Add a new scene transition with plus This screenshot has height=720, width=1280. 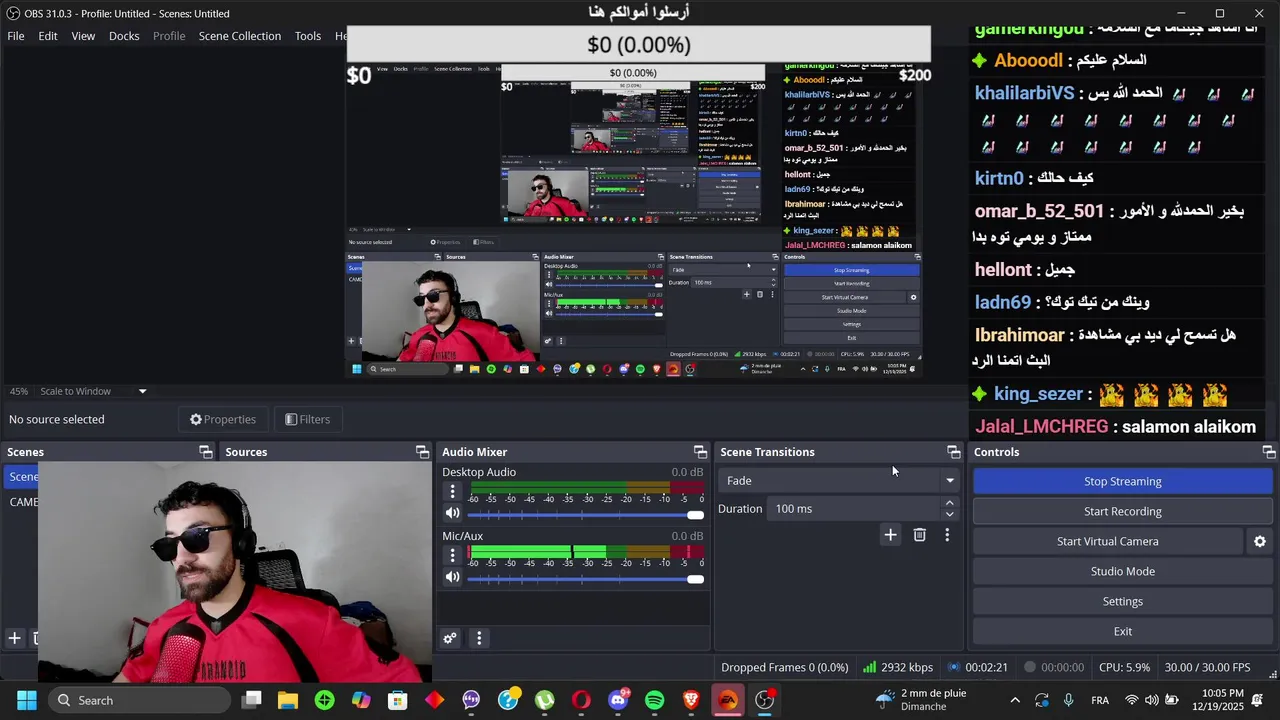coord(890,535)
